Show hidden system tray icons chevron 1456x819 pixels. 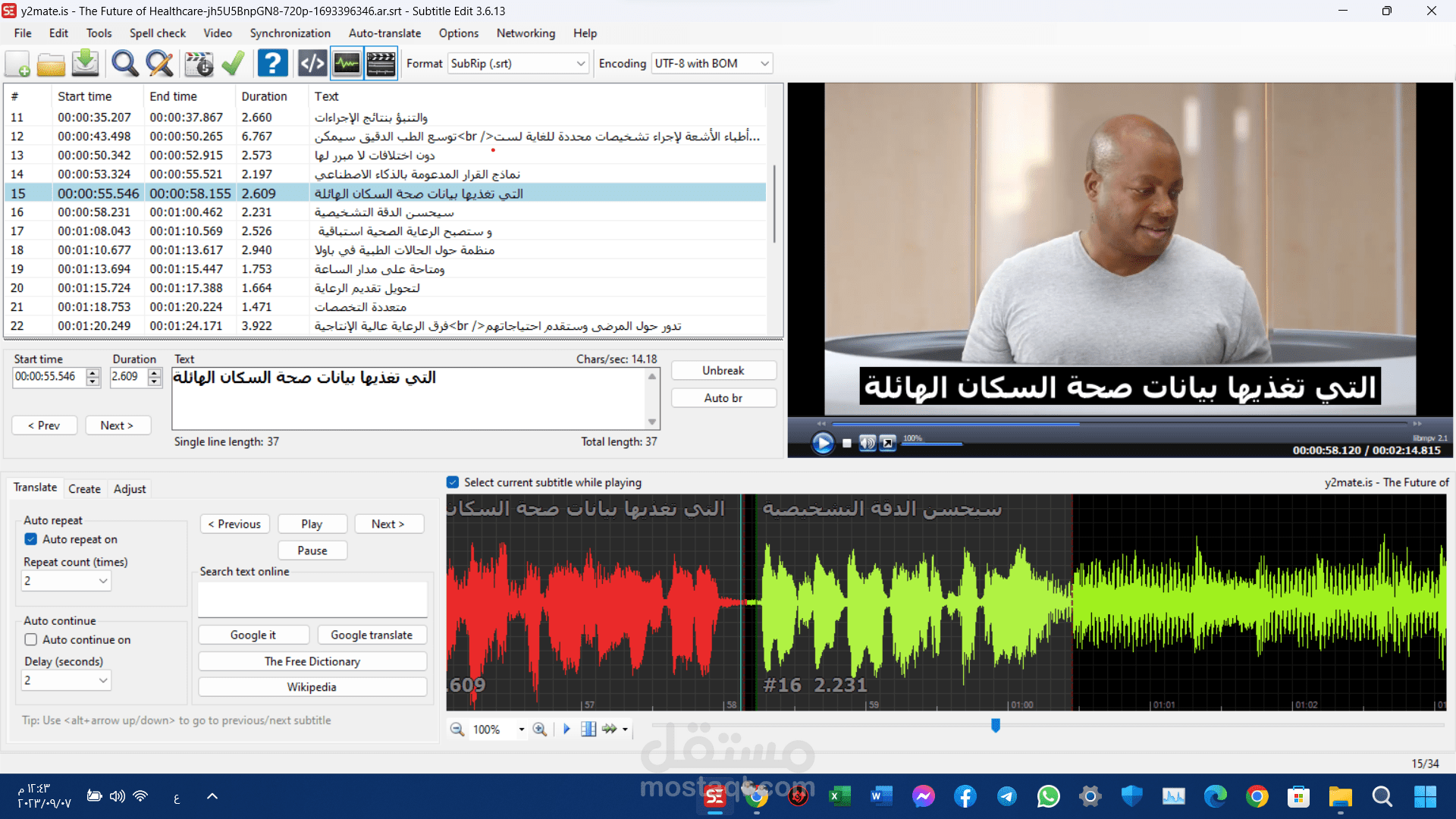coord(212,796)
